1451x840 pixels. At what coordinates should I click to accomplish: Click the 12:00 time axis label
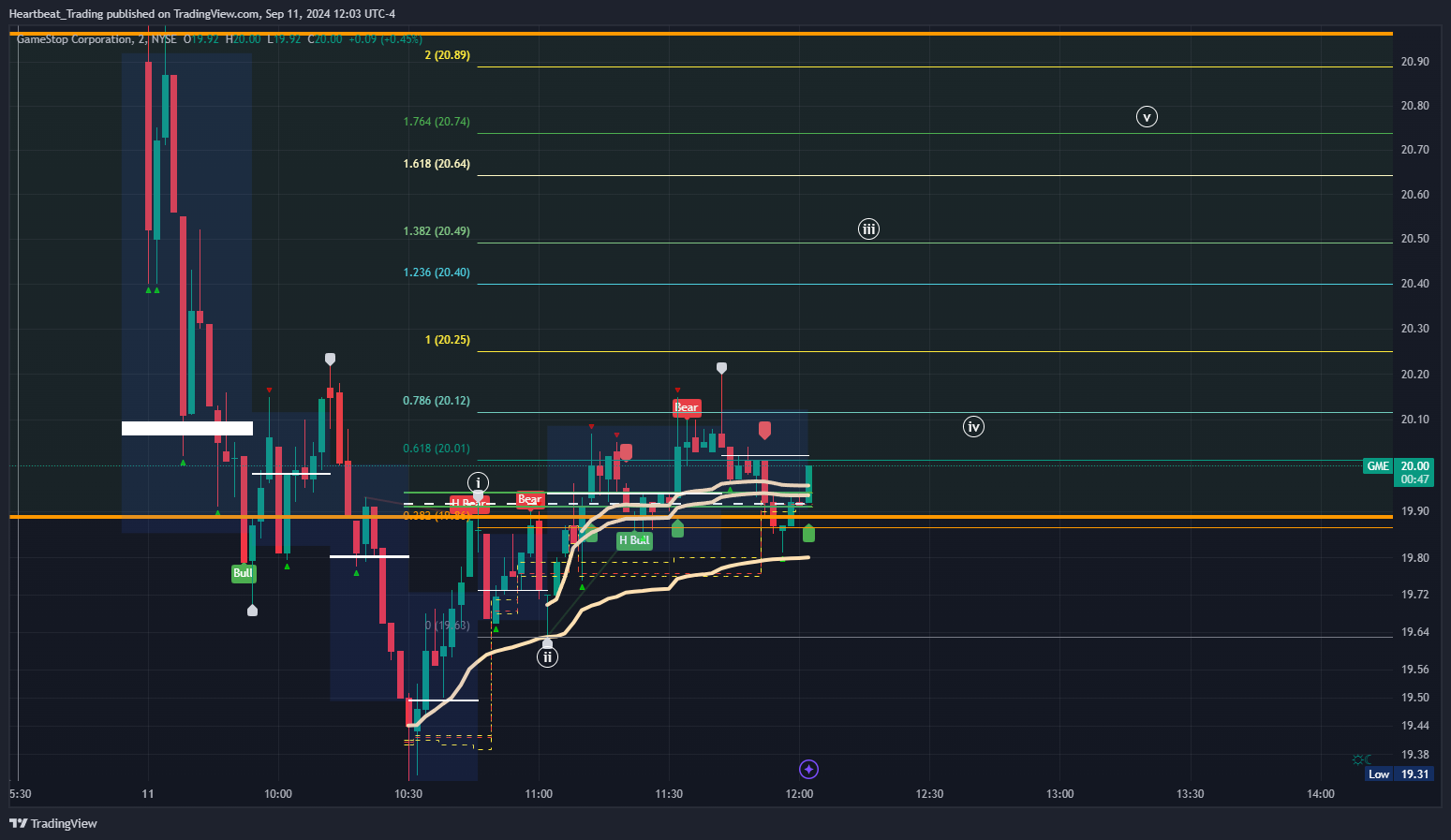click(x=799, y=794)
